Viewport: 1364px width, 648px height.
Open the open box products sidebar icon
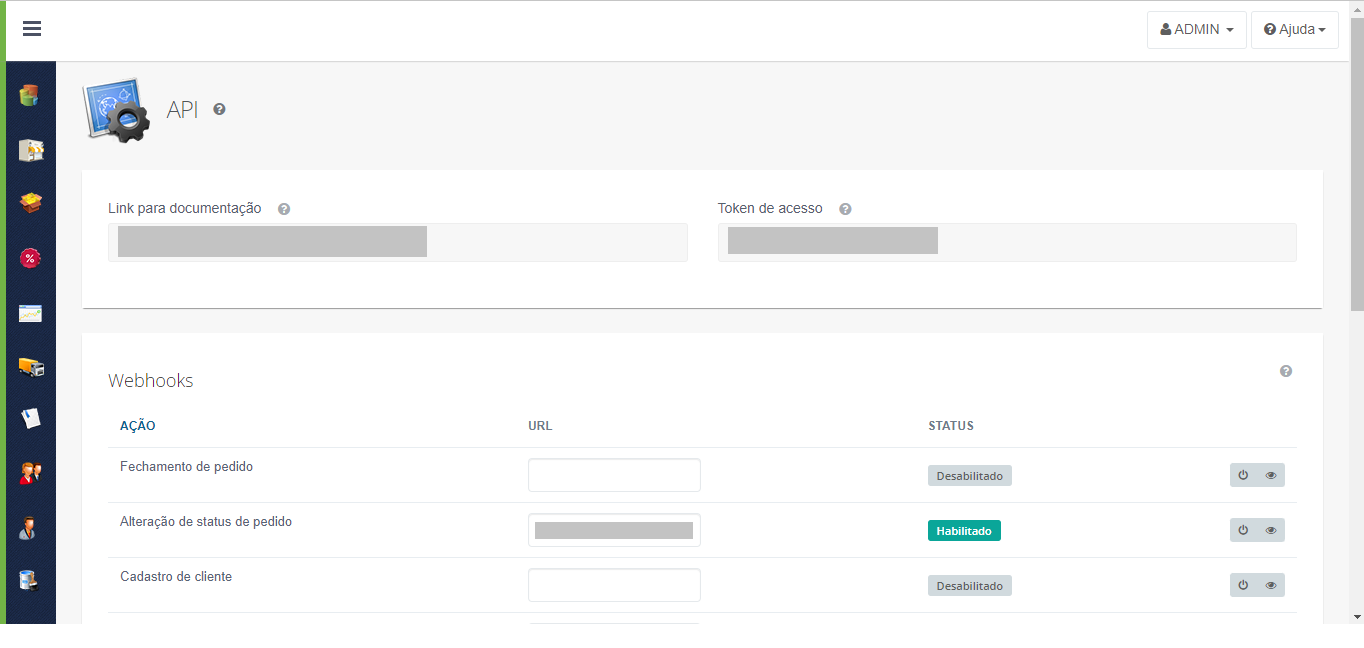point(31,203)
